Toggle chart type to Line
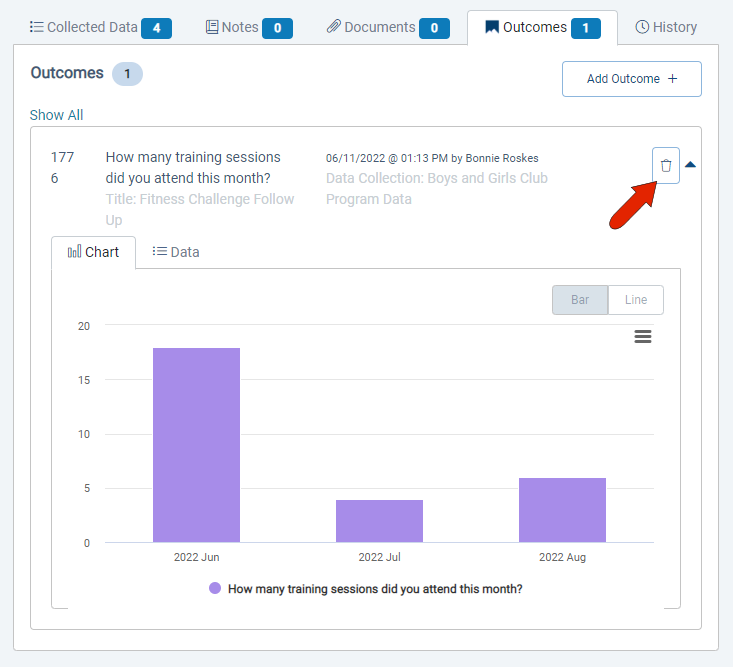This screenshot has width=733, height=667. click(x=636, y=300)
